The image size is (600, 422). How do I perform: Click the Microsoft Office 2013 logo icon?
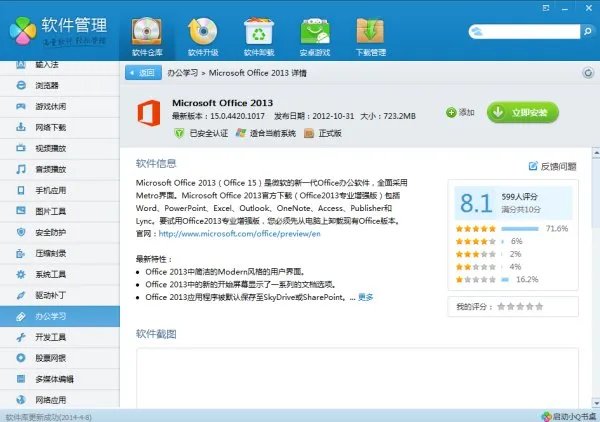point(149,113)
